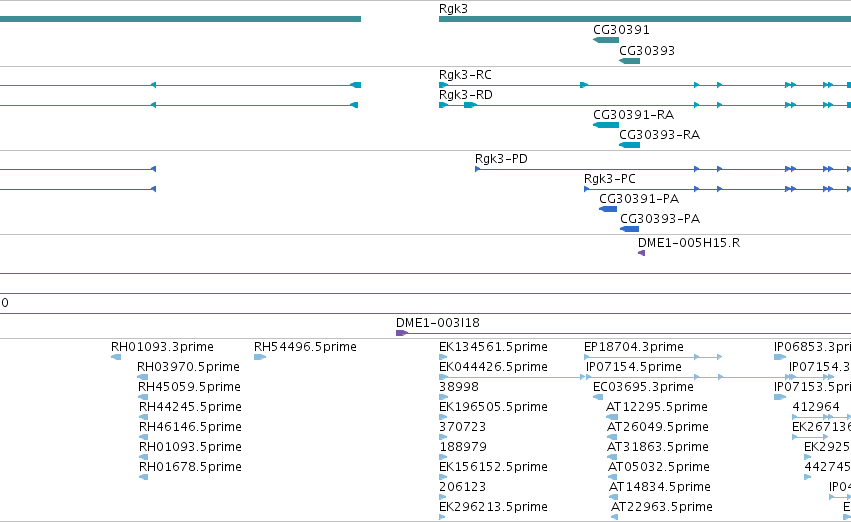Click the EP18704.3prime EST label
Image resolution: width=851 pixels, height=522 pixels.
[x=634, y=347]
